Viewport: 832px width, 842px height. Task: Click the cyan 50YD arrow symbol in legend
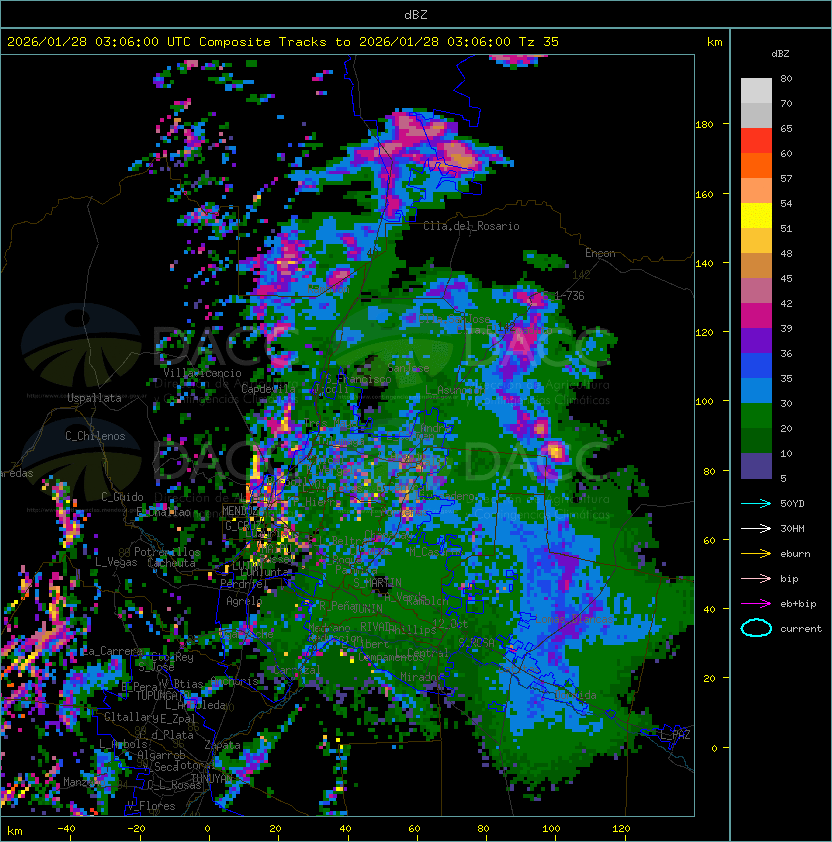point(756,503)
